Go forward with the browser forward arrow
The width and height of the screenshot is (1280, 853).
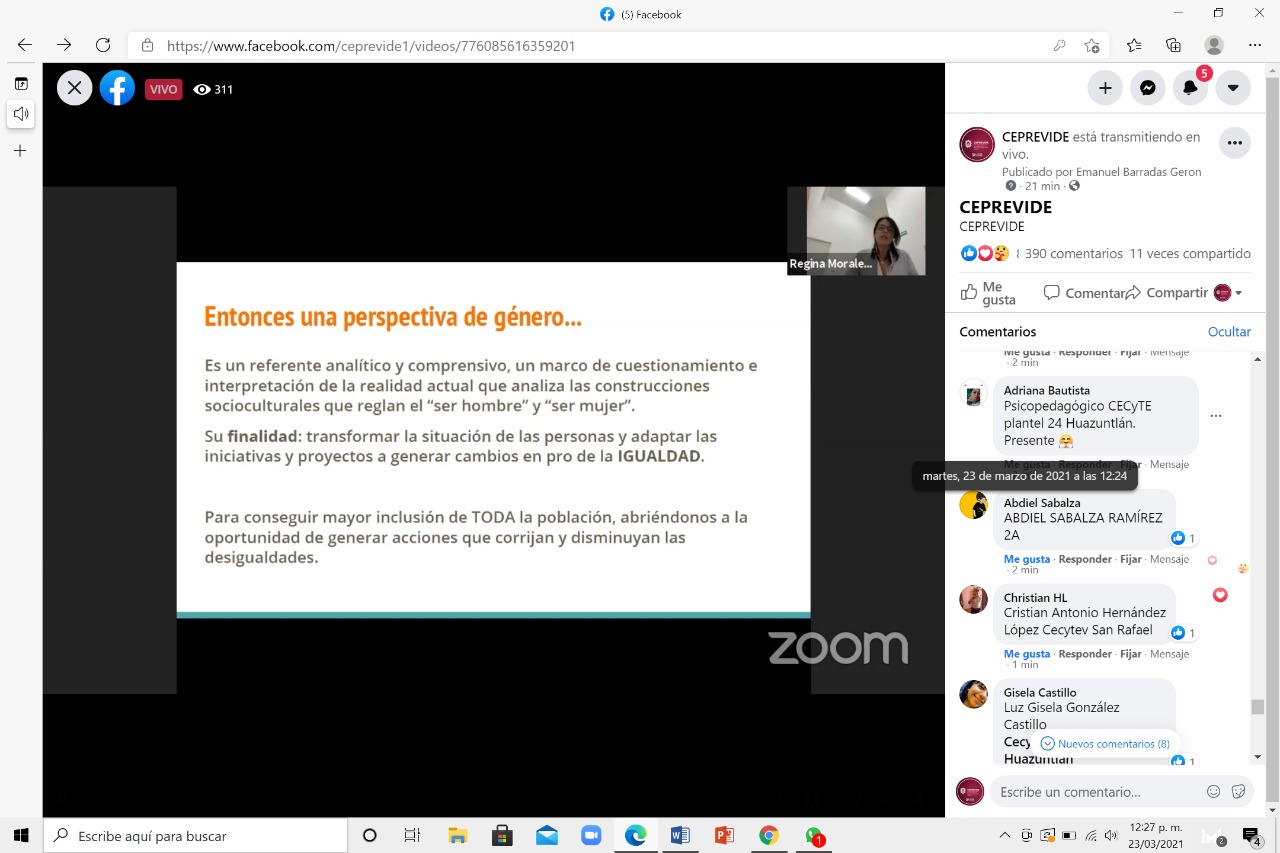coord(64,45)
